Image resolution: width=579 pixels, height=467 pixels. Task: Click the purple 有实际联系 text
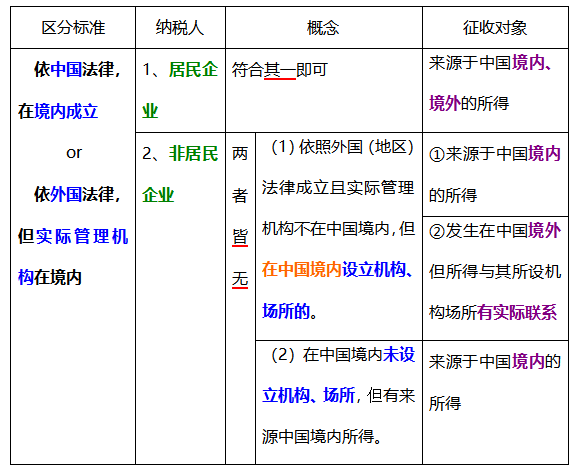point(517,312)
